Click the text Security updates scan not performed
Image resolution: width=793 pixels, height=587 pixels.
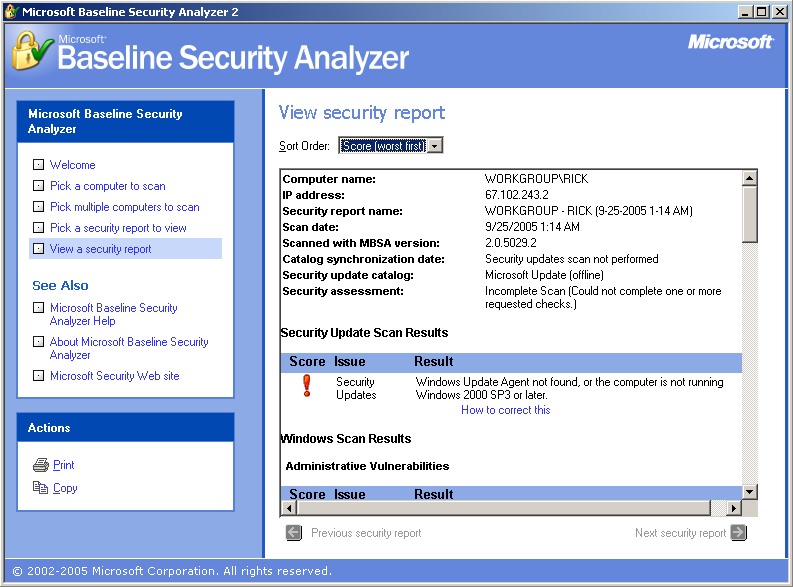(571, 259)
